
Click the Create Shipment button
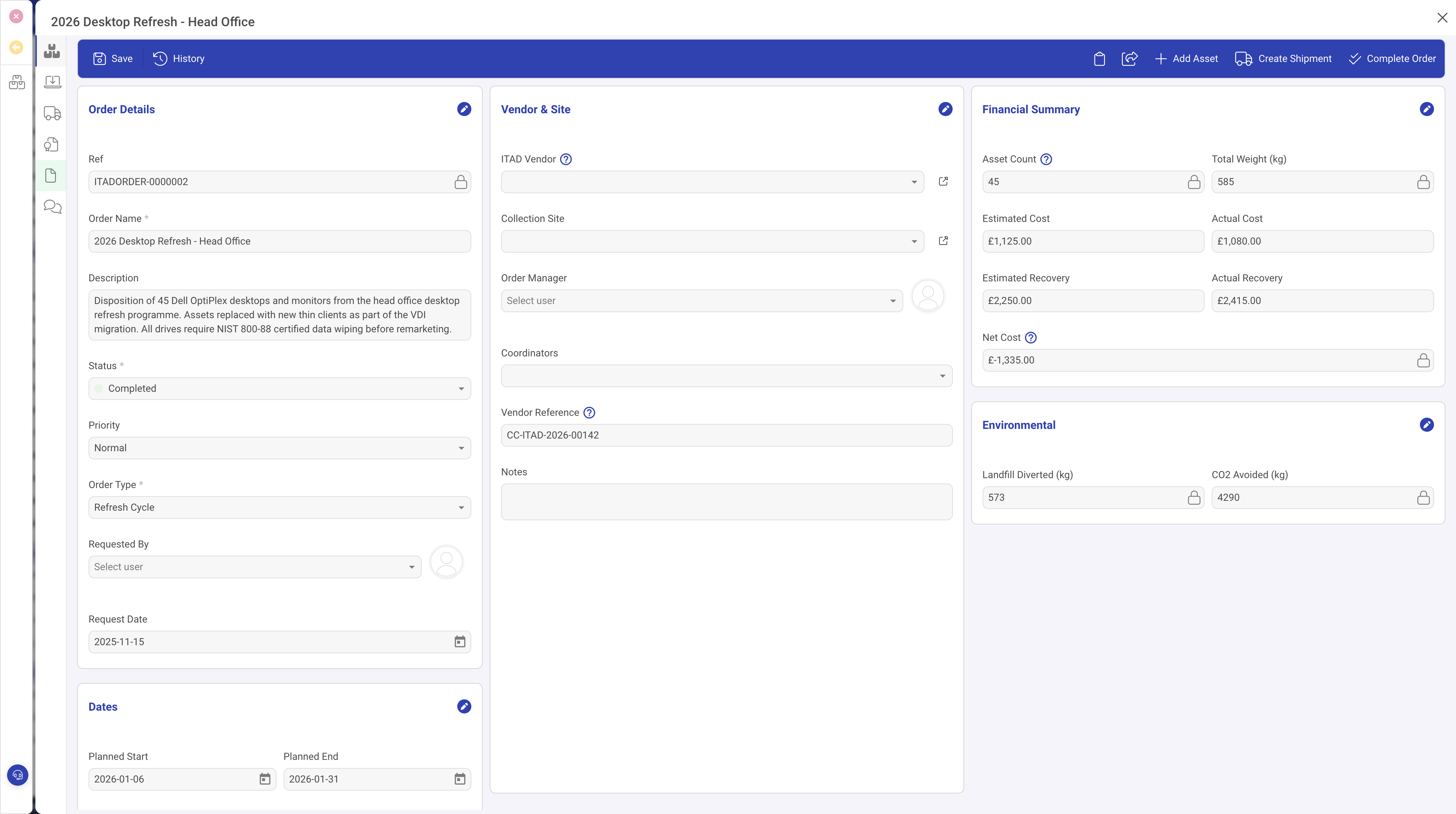[1283, 58]
